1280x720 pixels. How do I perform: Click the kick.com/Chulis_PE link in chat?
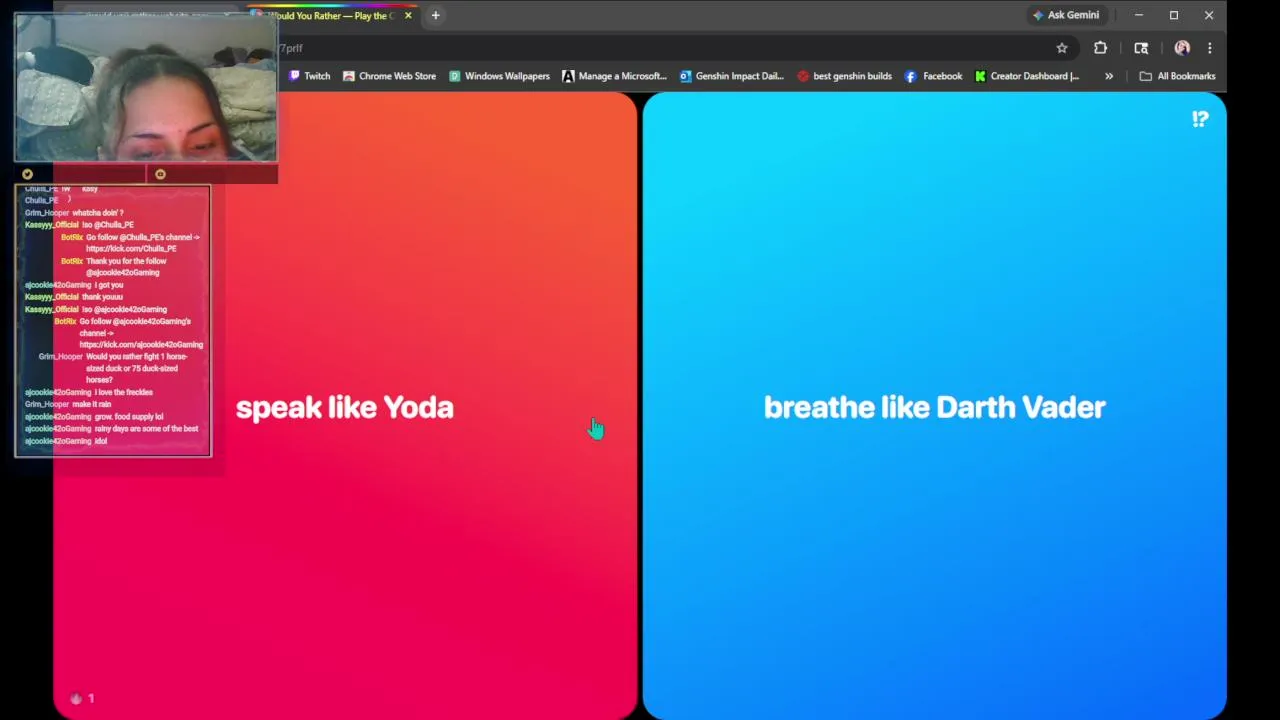(x=131, y=249)
